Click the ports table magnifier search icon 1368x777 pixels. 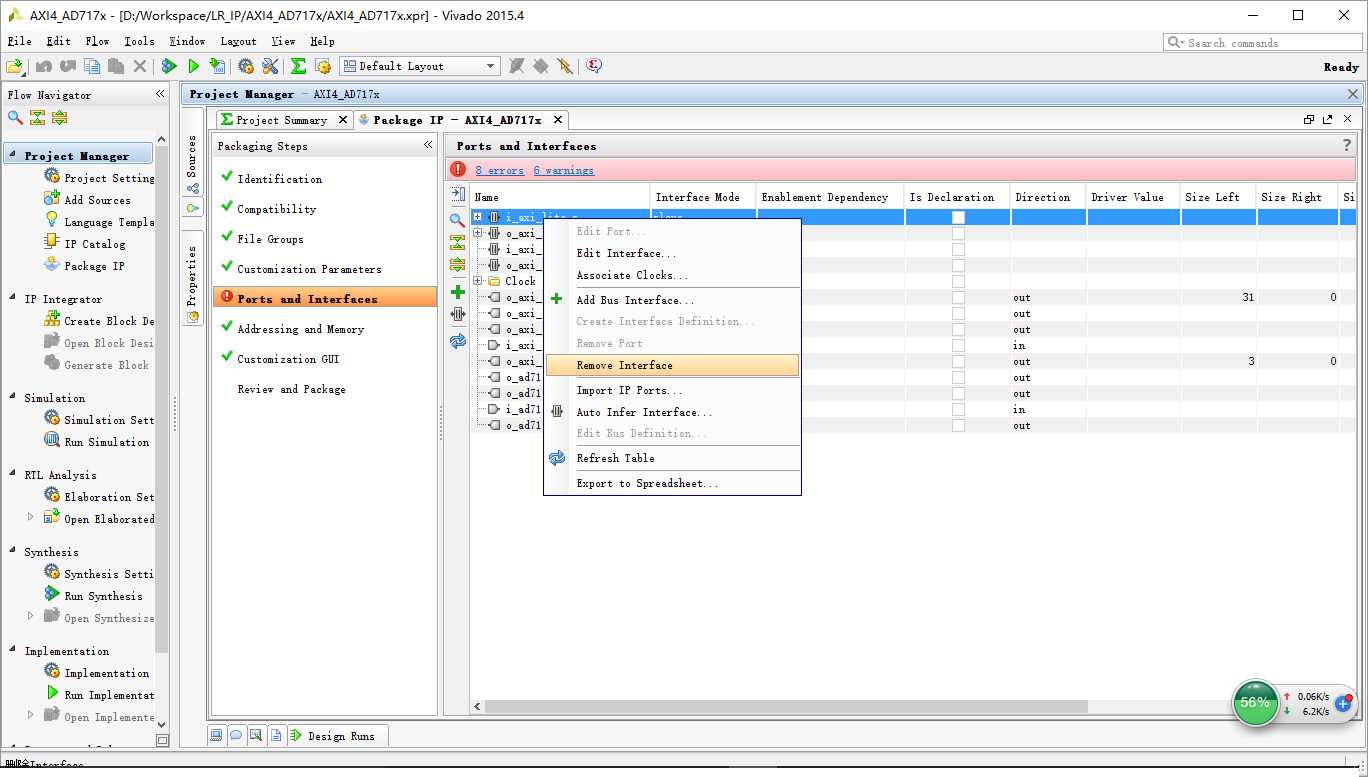(457, 219)
